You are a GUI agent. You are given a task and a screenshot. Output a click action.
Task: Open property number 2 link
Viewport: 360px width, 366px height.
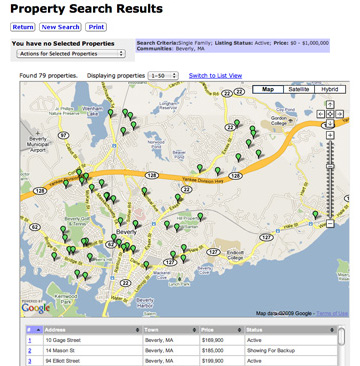click(30, 351)
